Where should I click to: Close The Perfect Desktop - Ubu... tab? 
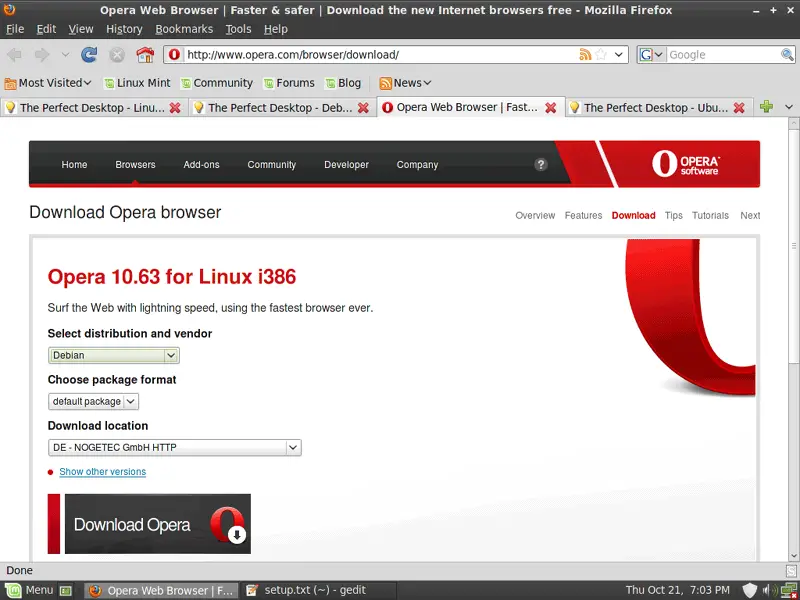[739, 108]
